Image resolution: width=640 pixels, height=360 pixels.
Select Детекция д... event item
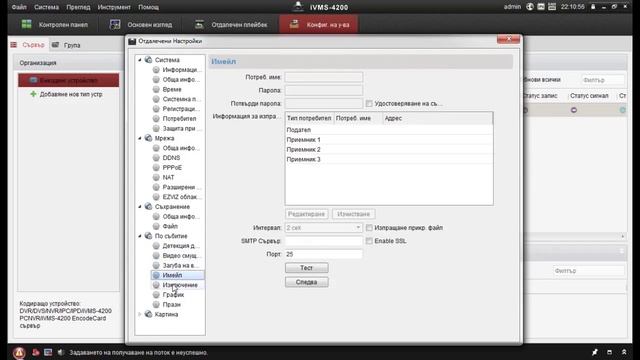pos(181,246)
